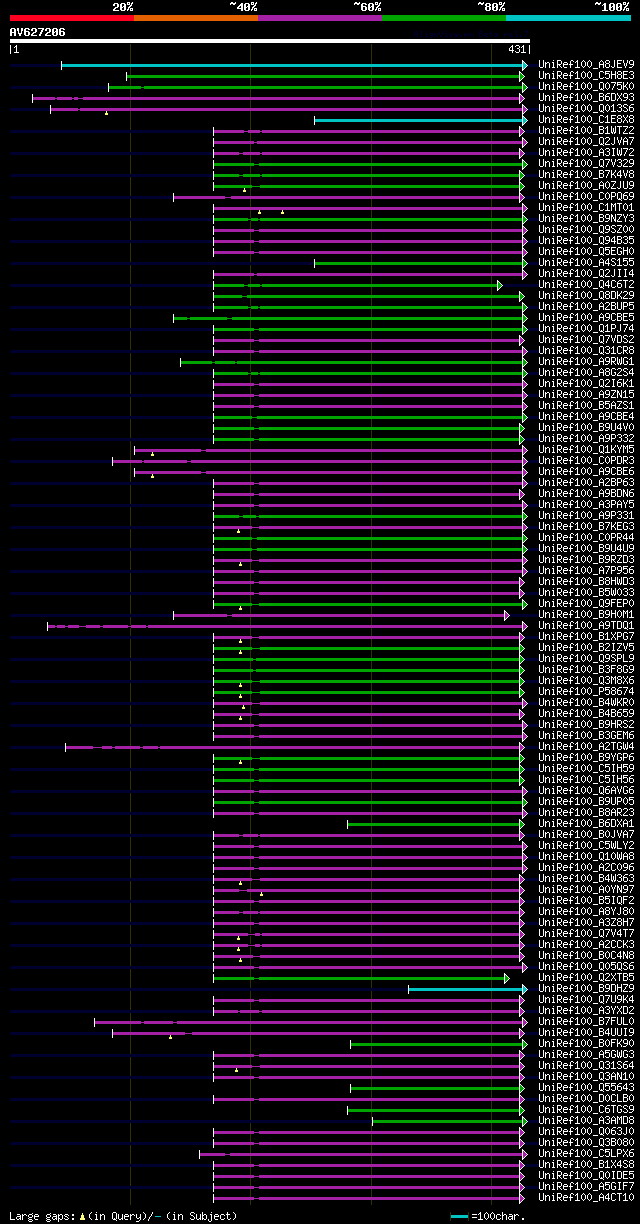Click the UniRef100_Q9FEP0 label
Screen dimensions: 640x1224
pyautogui.click(x=586, y=604)
